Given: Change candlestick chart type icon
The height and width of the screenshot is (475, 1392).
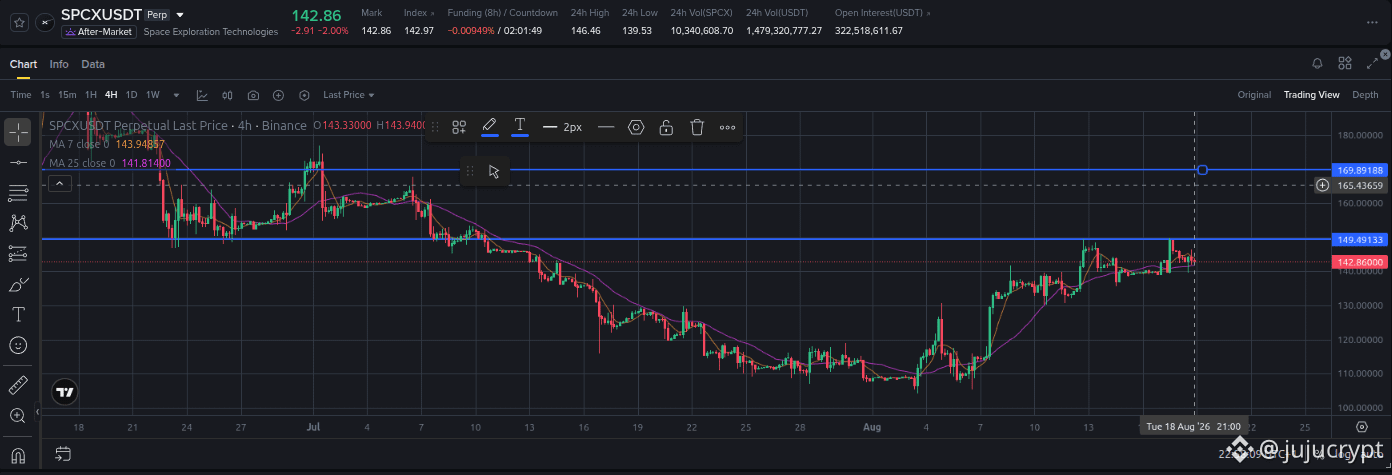Looking at the screenshot, I should (x=228, y=95).
